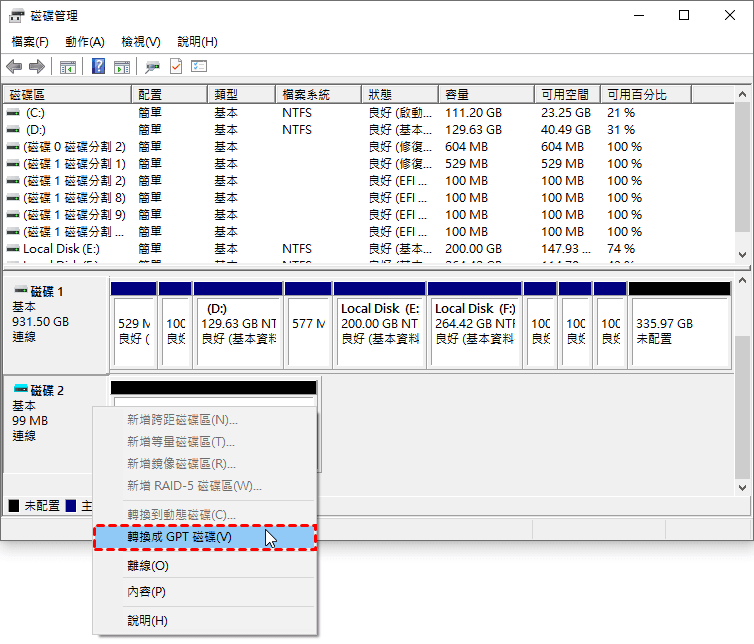Click 內容(P) in the context menu
Image resolution: width=754 pixels, height=644 pixels.
pos(147,592)
